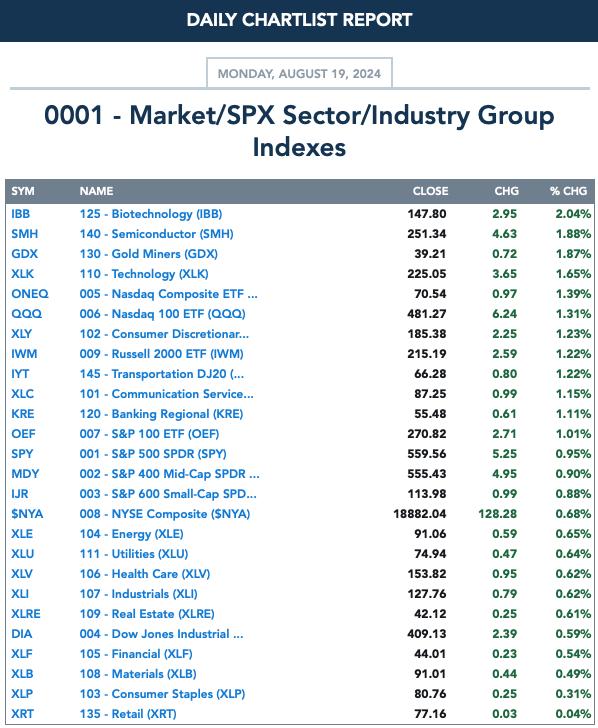Click the CLOSE column header
Image resolution: width=598 pixels, height=728 pixels.
pos(430,191)
